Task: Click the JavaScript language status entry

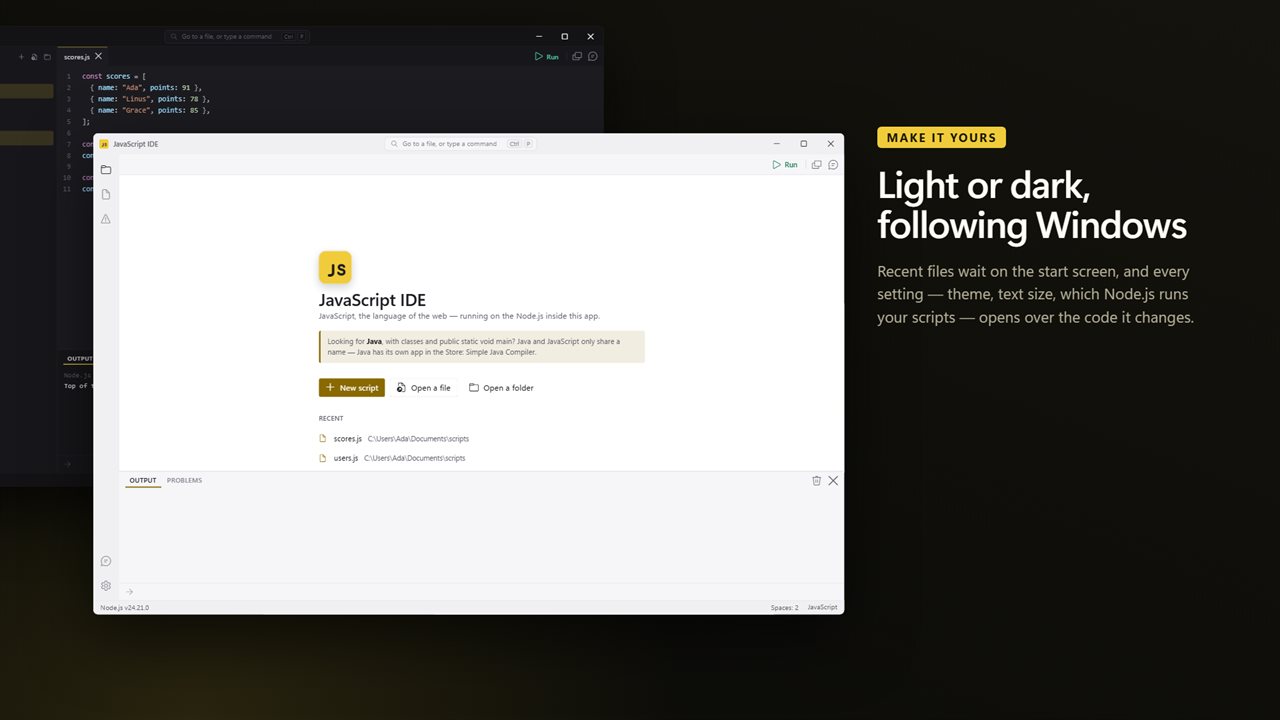Action: (x=822, y=608)
